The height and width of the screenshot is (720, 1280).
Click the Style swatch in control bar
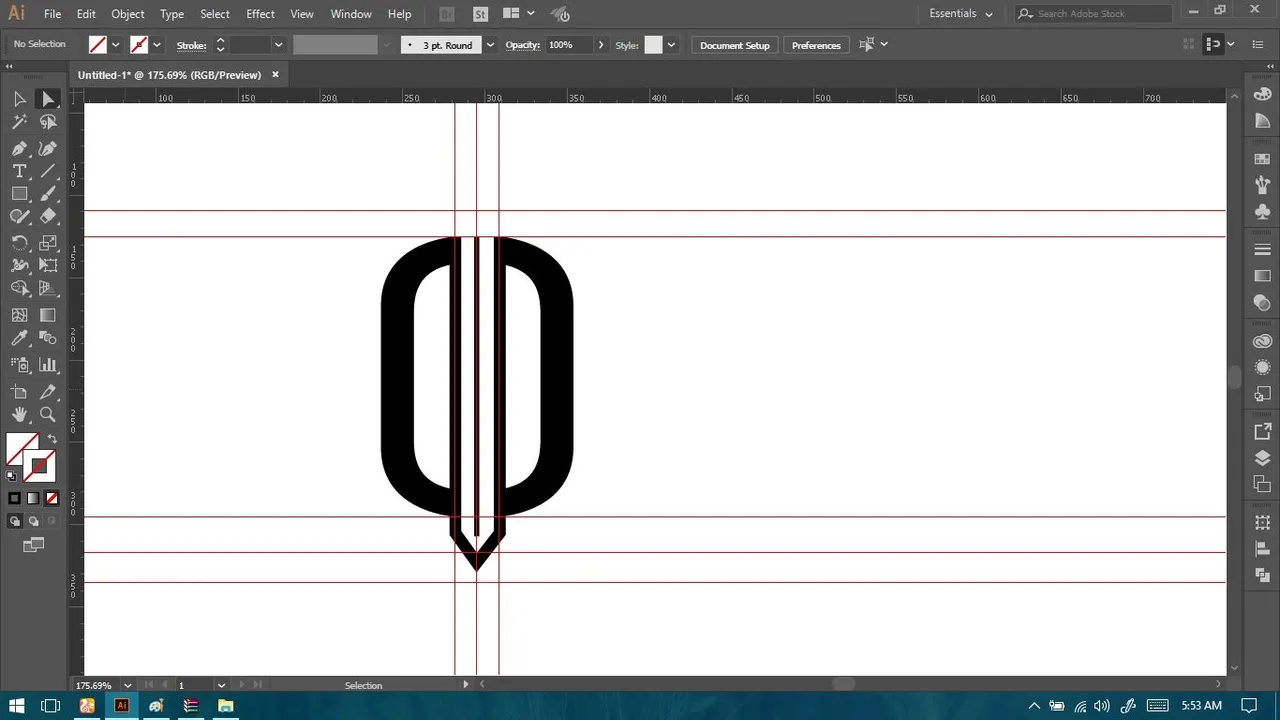(653, 45)
